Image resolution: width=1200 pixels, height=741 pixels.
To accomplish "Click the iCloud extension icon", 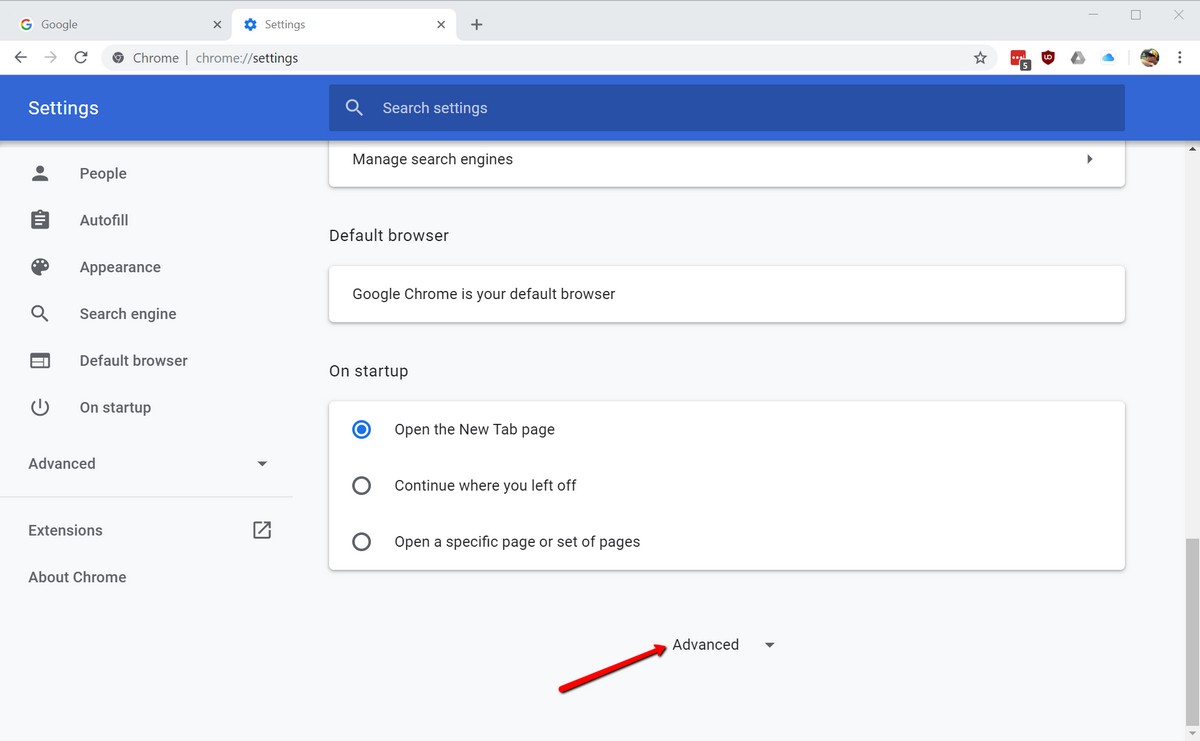I will 1108,58.
